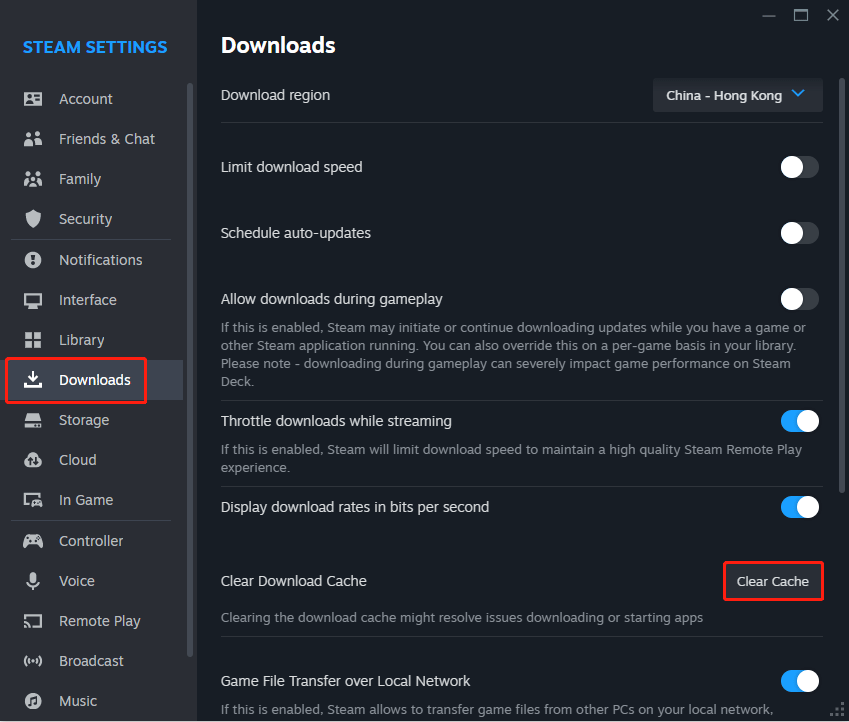The height and width of the screenshot is (722, 849).
Task: Disable Throttle downloads while streaming
Action: coord(799,421)
